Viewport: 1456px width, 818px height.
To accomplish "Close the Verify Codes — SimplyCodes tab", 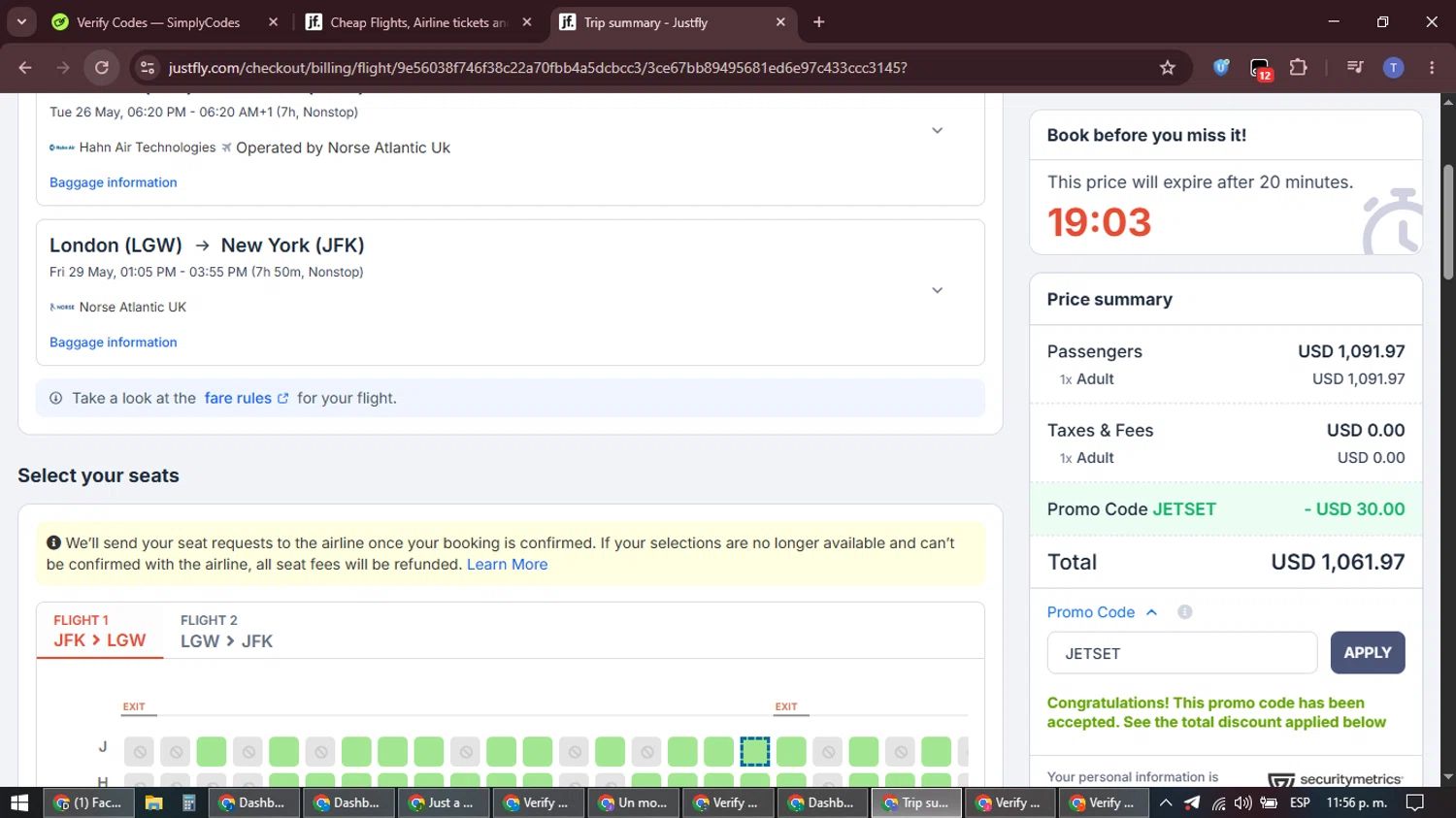I will 273,21.
